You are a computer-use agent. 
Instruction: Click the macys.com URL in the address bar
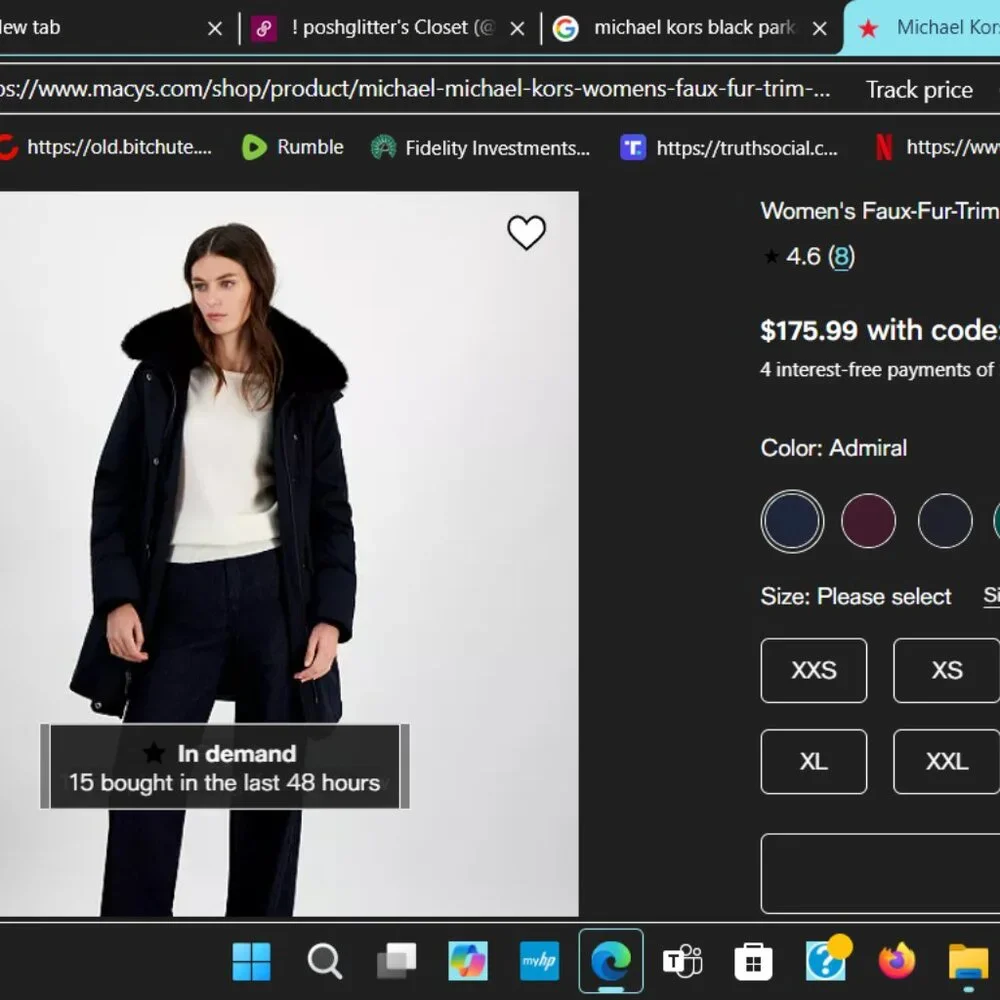coord(415,89)
